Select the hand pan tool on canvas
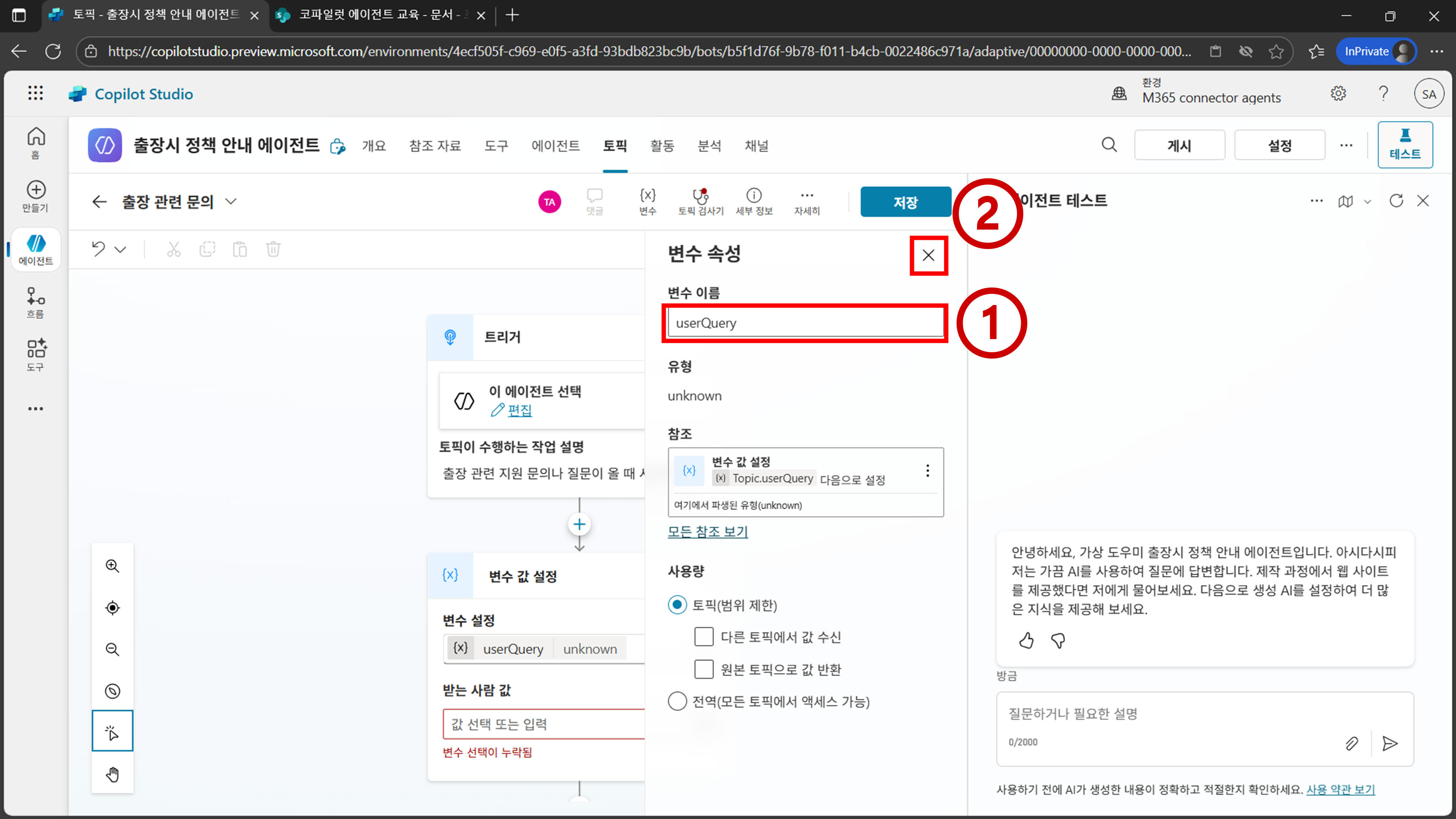 112,774
